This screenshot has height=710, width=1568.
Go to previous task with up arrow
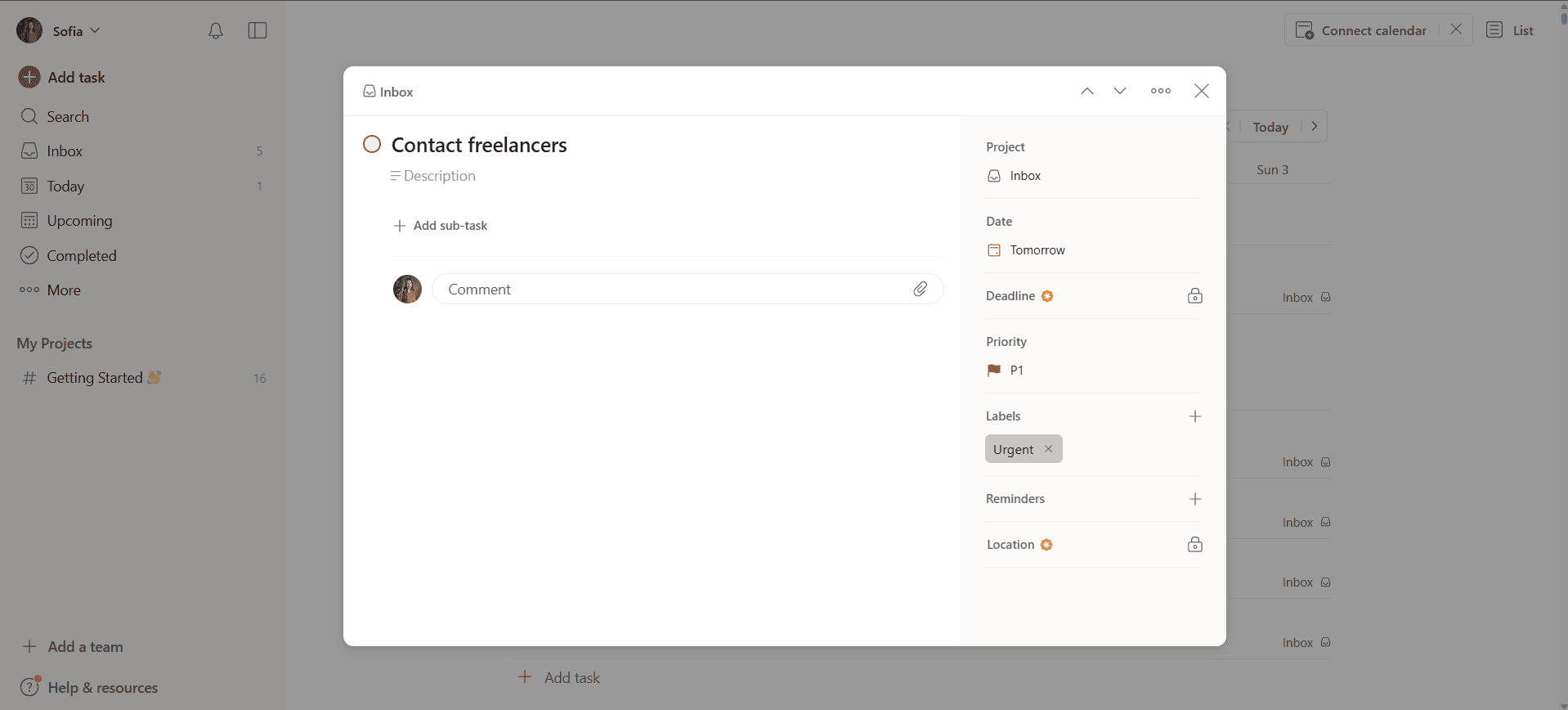click(x=1087, y=91)
